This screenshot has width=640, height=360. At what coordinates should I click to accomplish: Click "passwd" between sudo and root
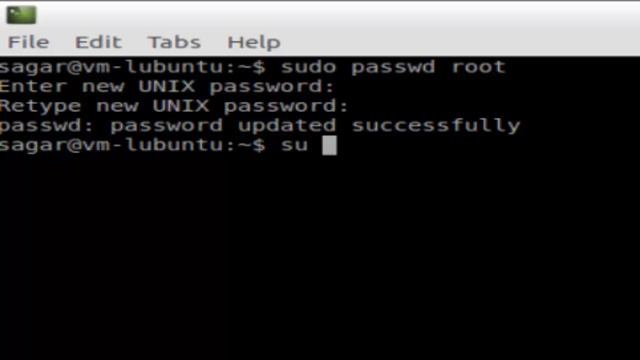[x=393, y=68]
